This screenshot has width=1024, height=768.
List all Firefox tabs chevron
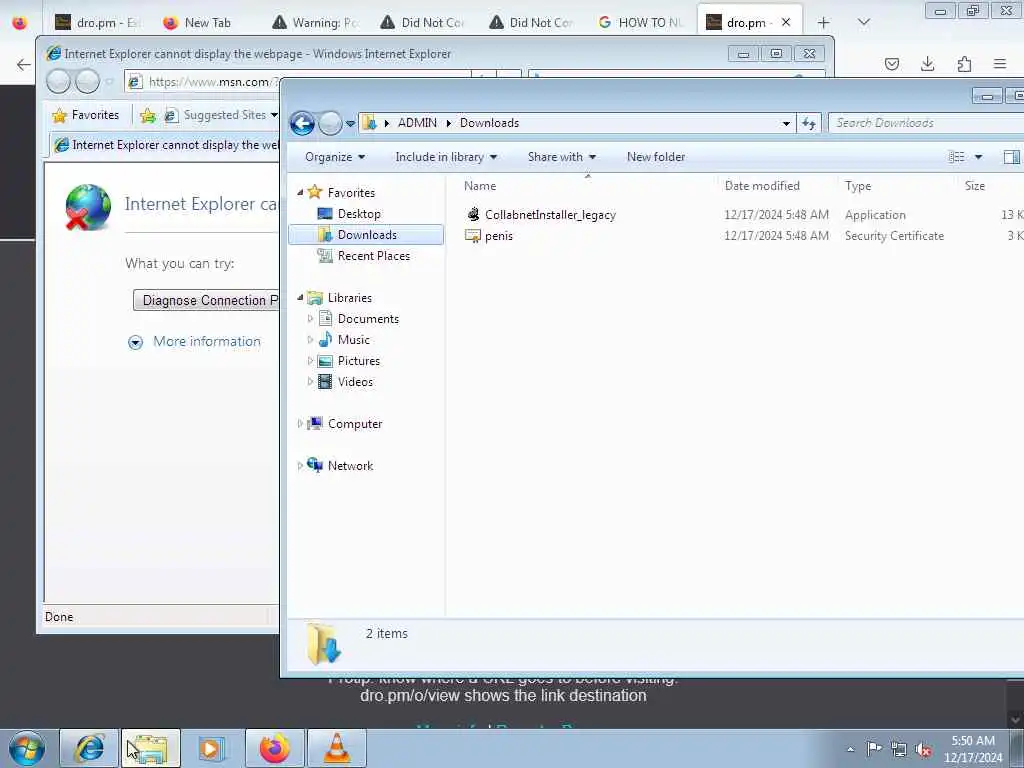(x=863, y=22)
